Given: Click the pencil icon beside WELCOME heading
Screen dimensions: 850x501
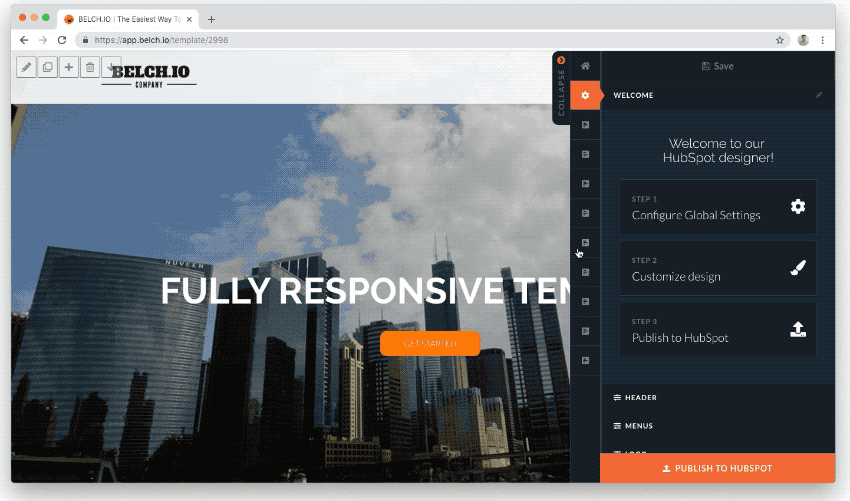Looking at the screenshot, I should coord(819,95).
